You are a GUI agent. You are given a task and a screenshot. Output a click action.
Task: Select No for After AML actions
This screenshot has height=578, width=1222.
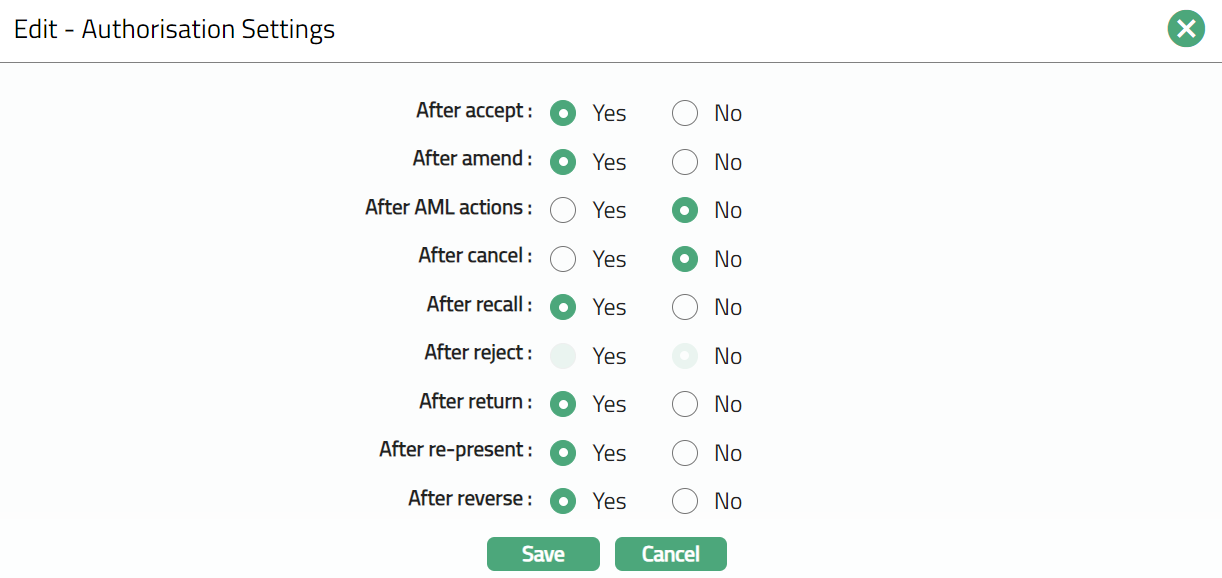(x=685, y=210)
